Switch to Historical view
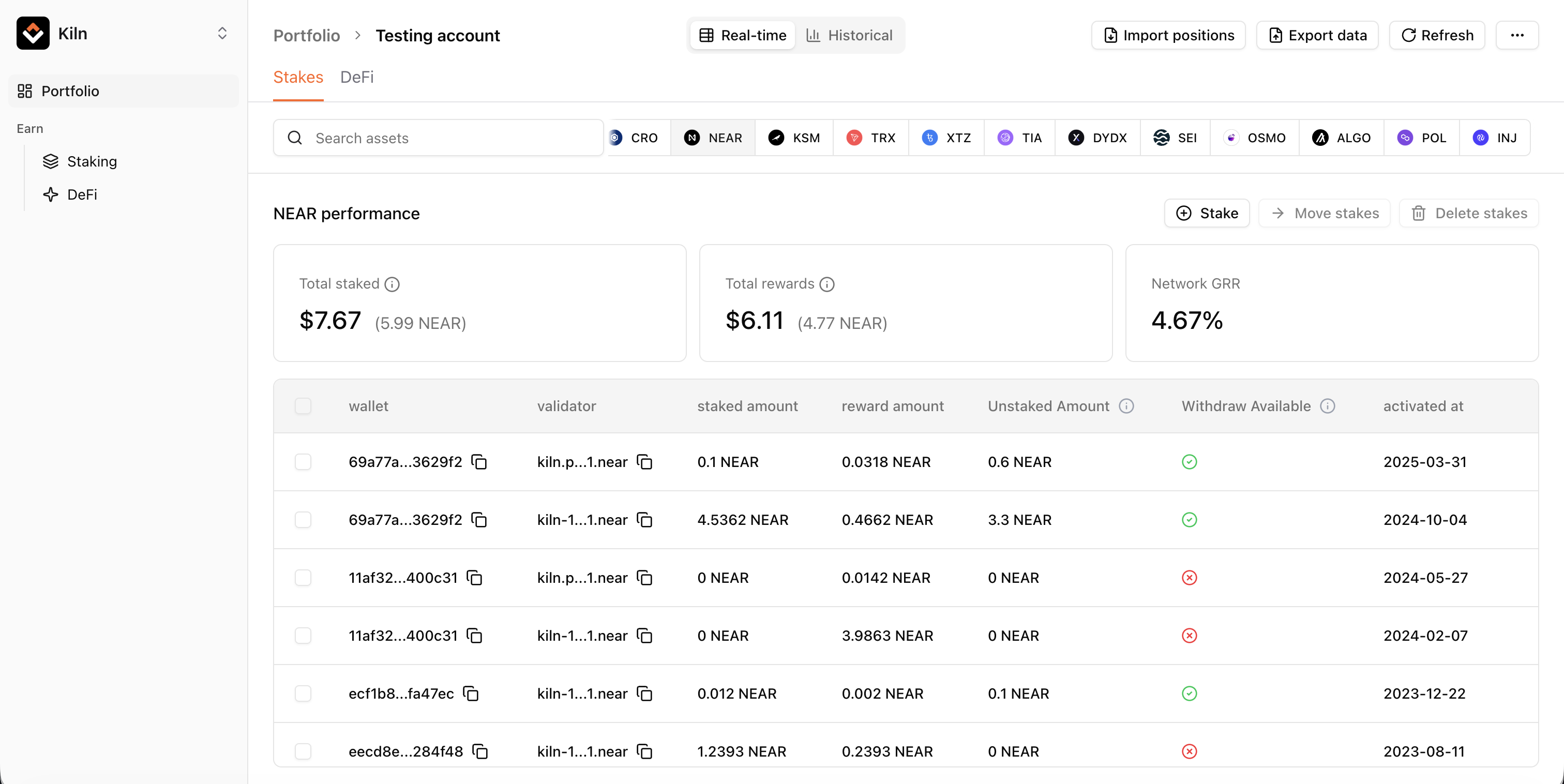The image size is (1564, 784). pos(849,35)
